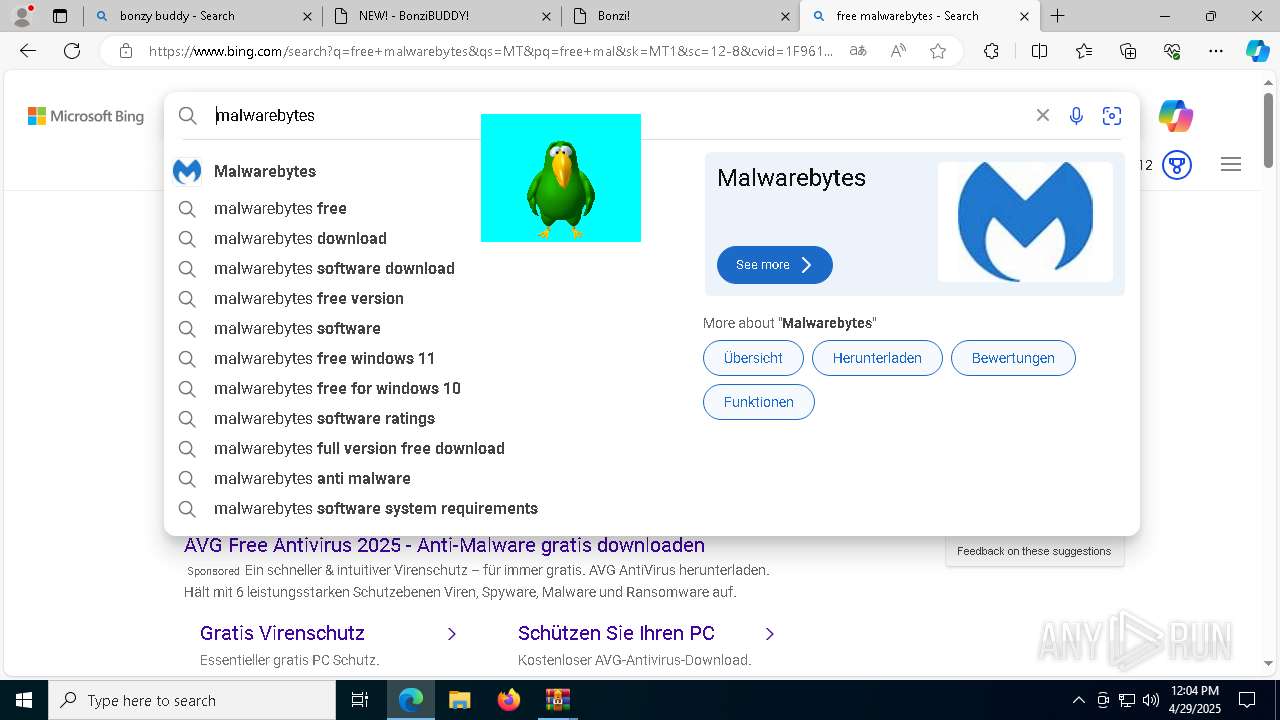1280x720 pixels.
Task: Open Microsoft Rewards trophy icon
Action: pyautogui.click(x=1177, y=165)
